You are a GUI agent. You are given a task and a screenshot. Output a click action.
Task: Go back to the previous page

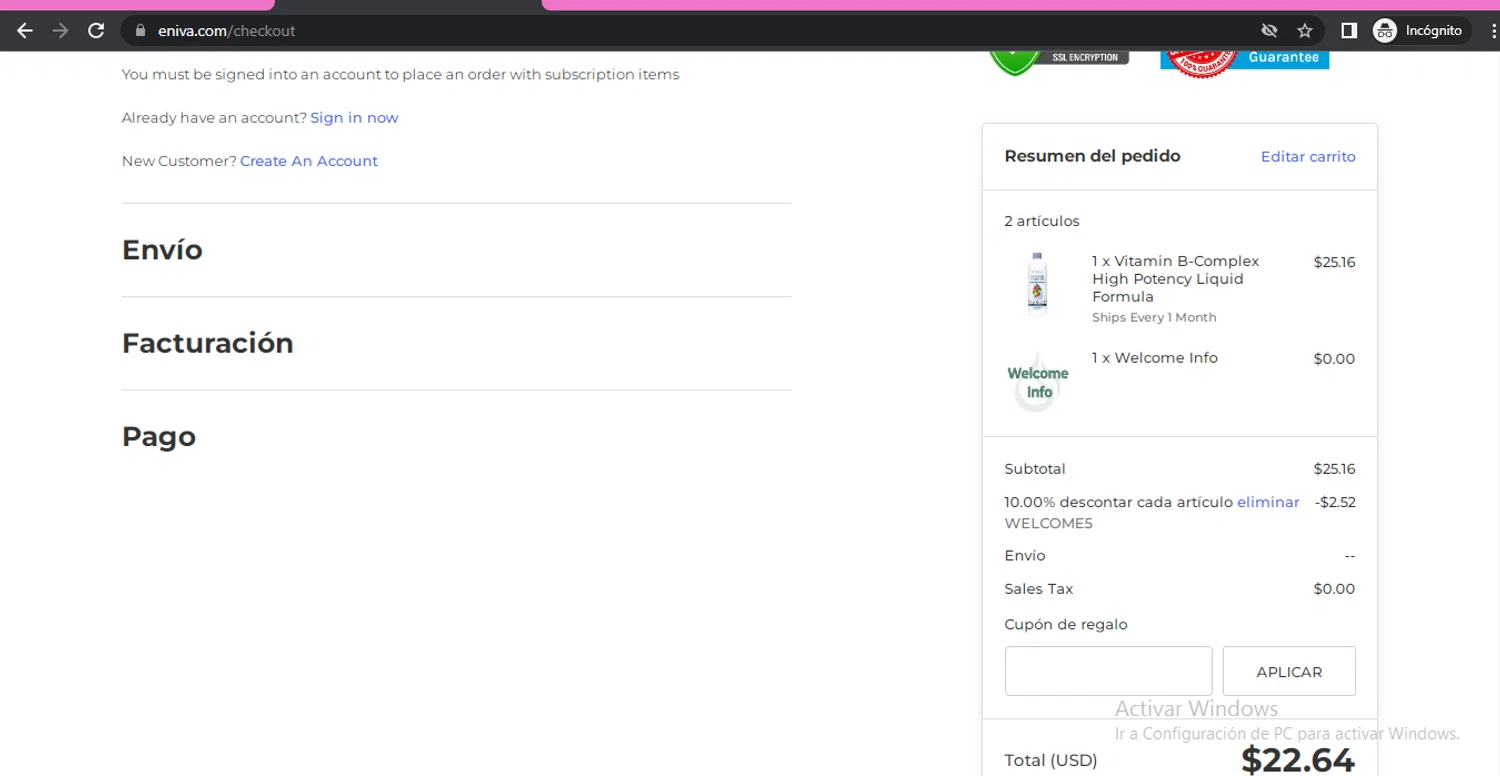pos(25,31)
